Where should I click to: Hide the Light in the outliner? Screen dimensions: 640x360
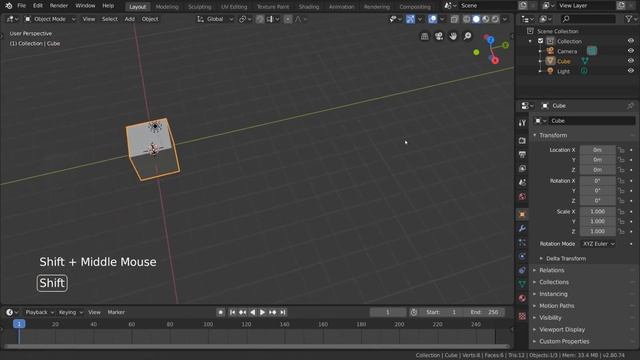click(631, 71)
